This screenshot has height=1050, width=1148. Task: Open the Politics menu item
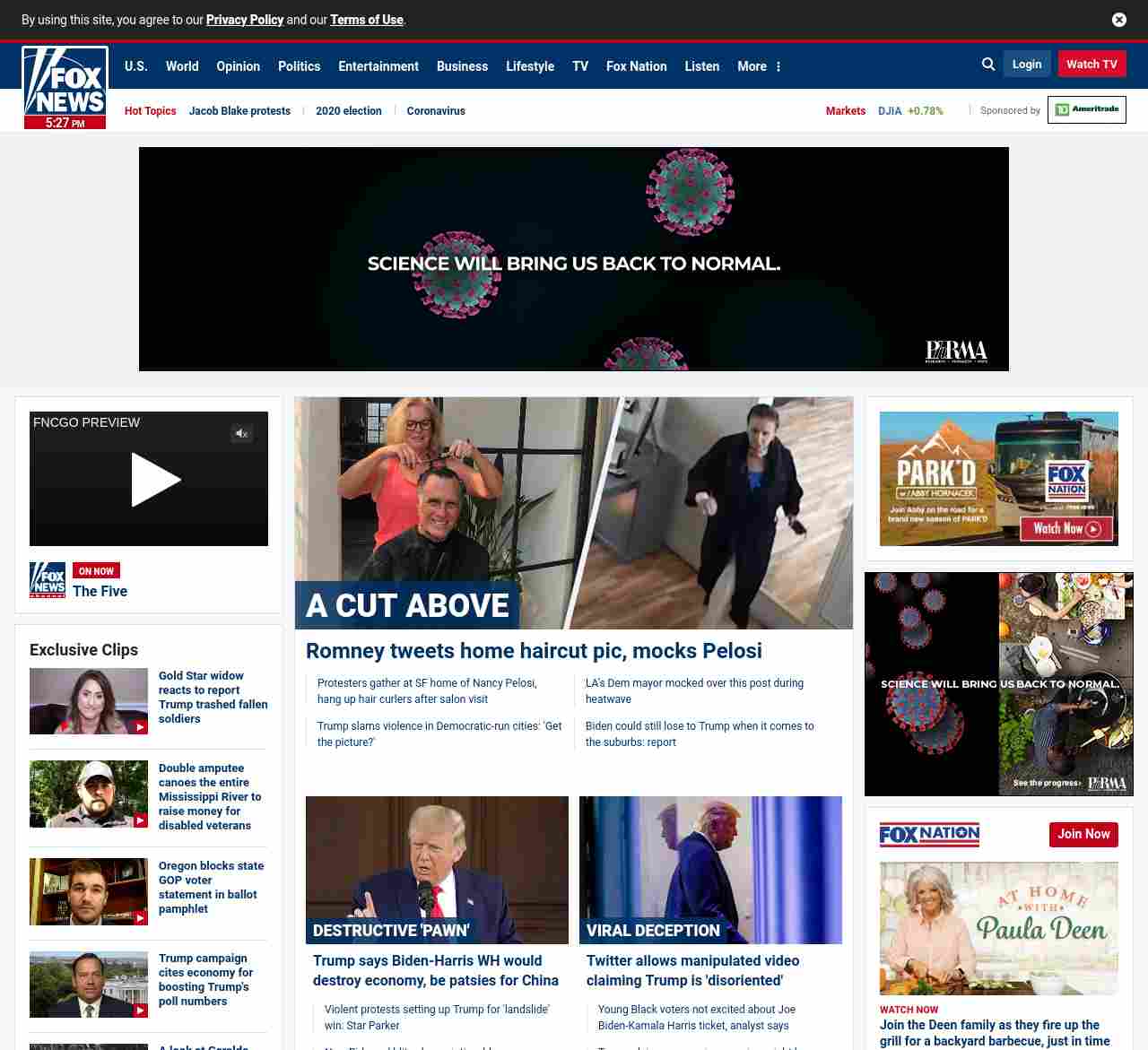pos(299,66)
